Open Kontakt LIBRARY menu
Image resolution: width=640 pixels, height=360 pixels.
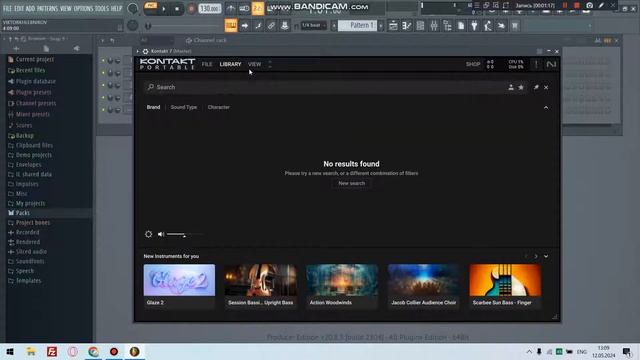230,64
